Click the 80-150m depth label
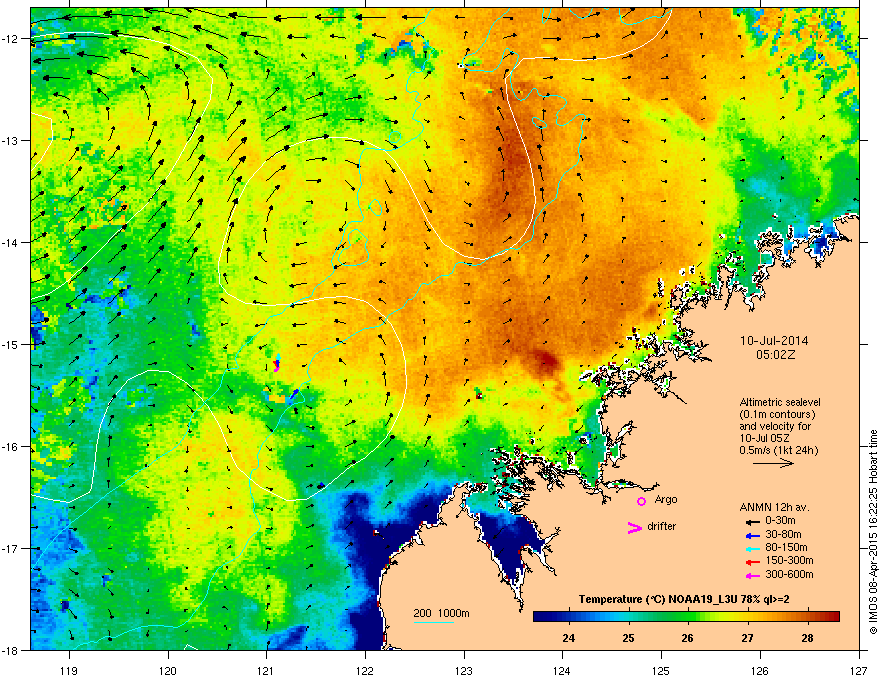 (x=786, y=547)
